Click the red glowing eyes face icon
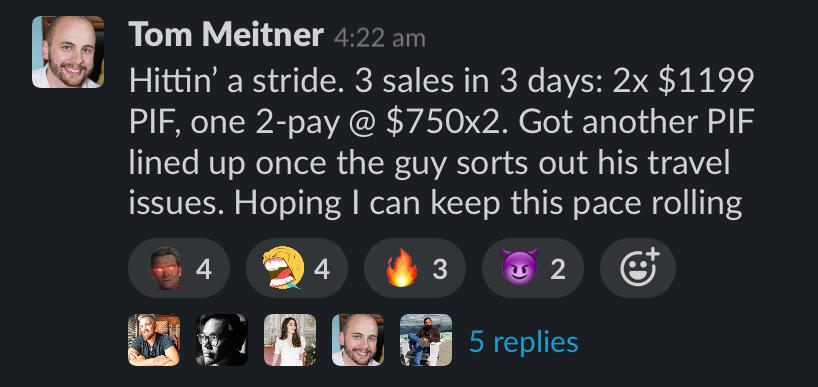The image size is (818, 387). point(166,268)
